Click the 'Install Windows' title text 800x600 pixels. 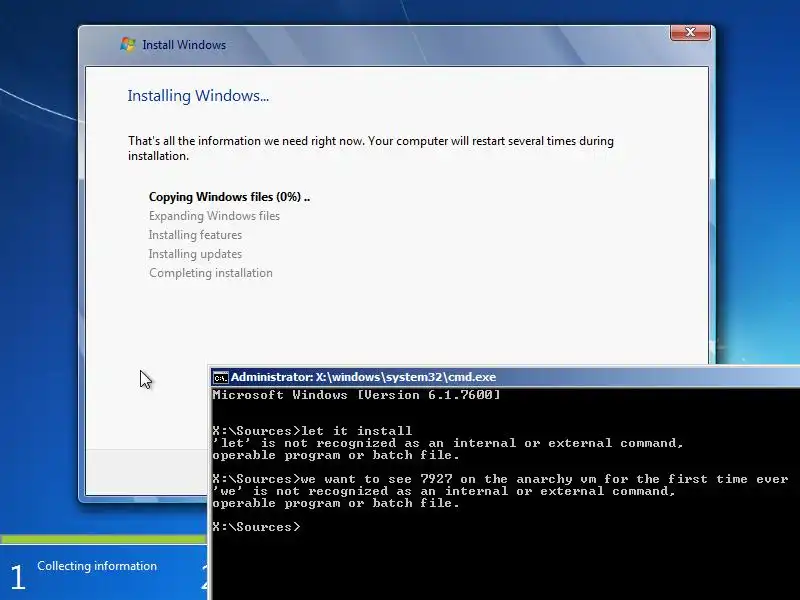[184, 45]
